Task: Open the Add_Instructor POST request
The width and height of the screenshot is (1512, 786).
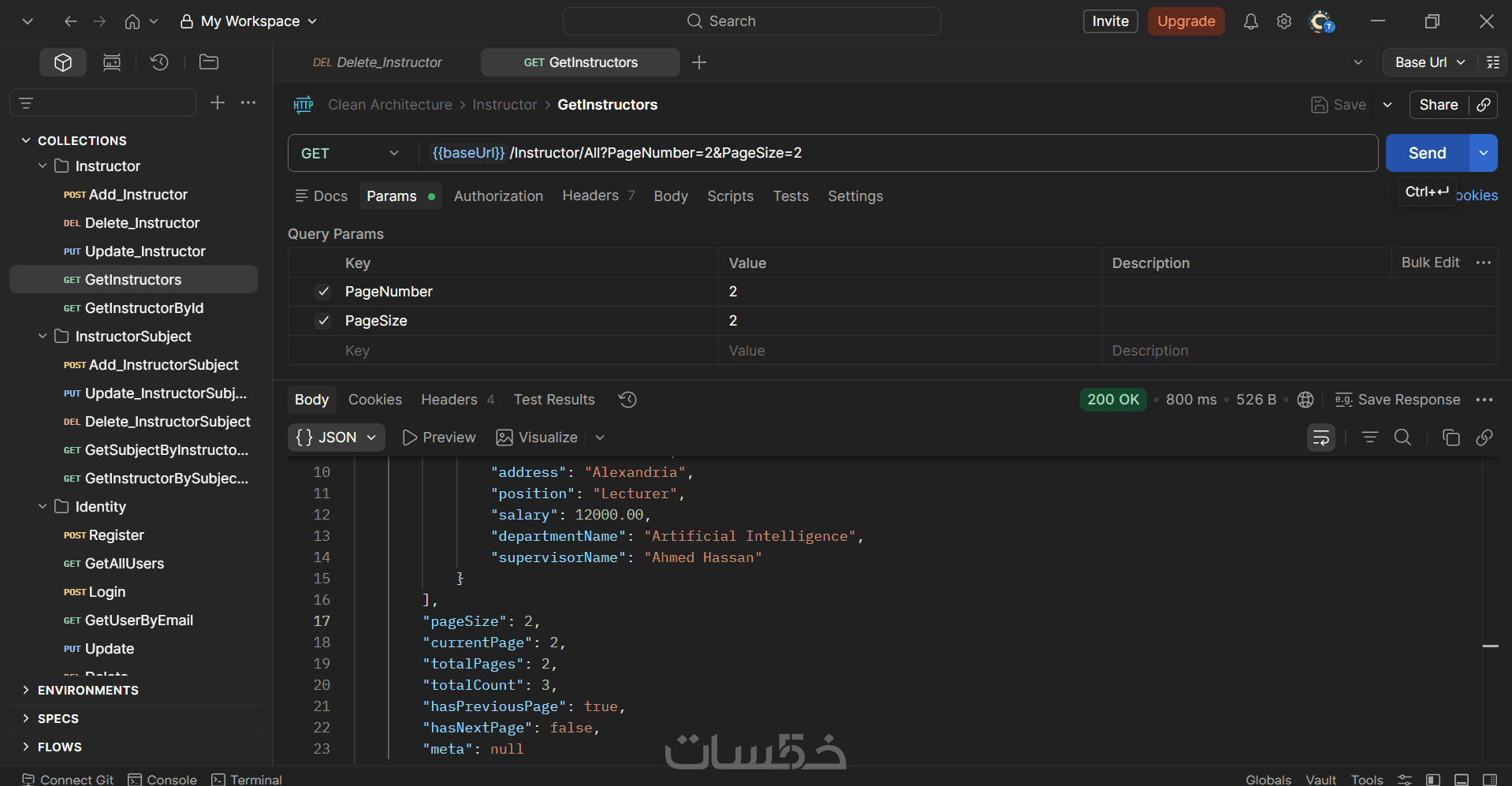Action: pyautogui.click(x=138, y=195)
